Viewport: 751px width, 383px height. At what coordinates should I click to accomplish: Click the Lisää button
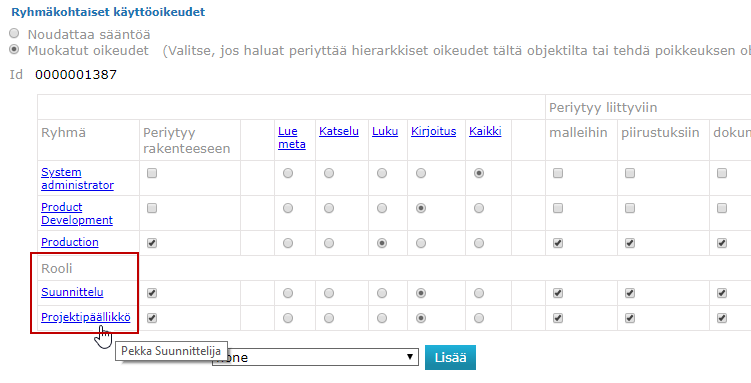point(450,357)
